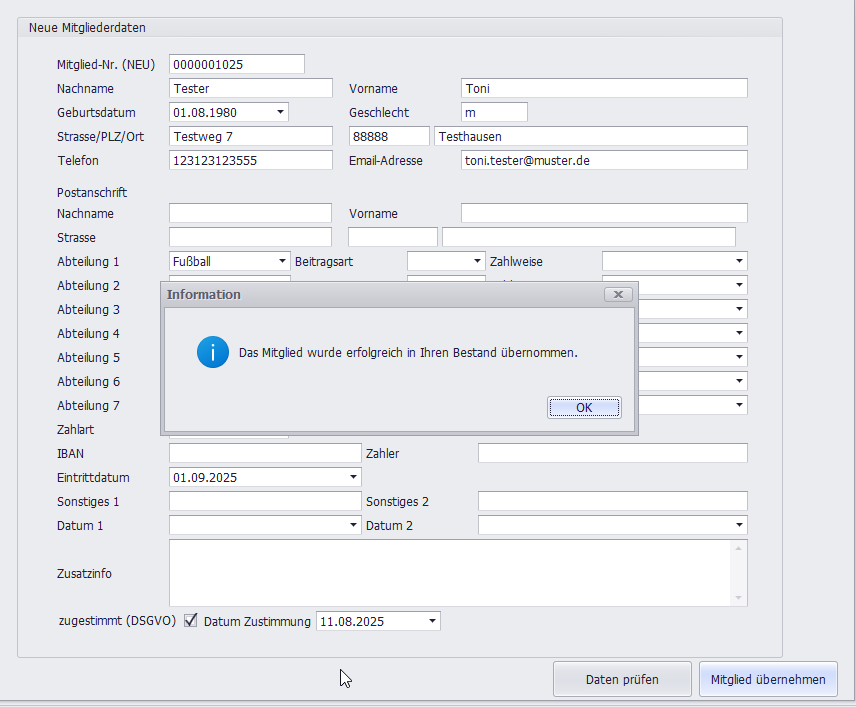
Task: Click OK in the Information dialog
Action: 584,407
